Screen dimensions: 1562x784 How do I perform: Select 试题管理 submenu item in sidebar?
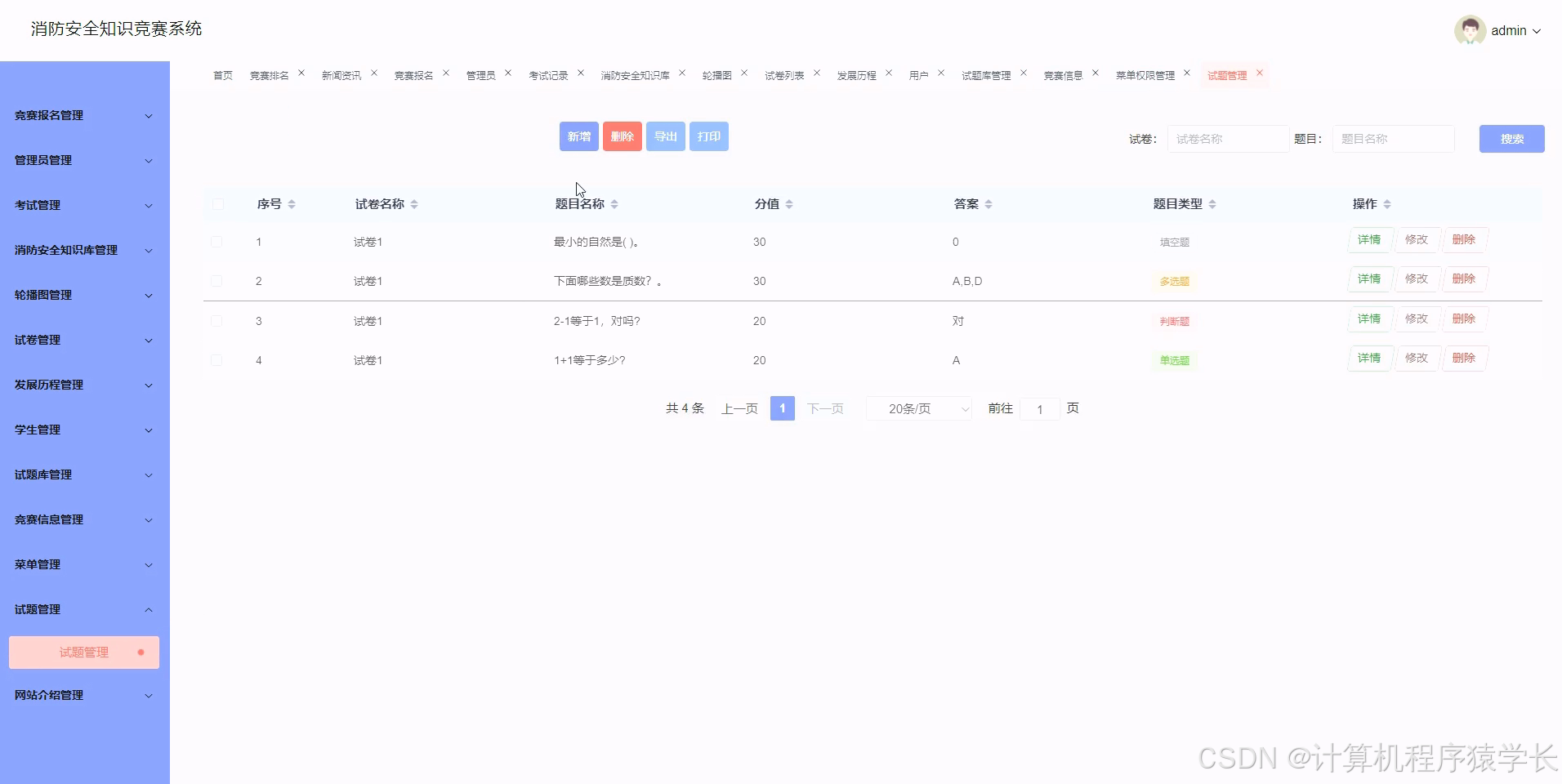point(84,653)
